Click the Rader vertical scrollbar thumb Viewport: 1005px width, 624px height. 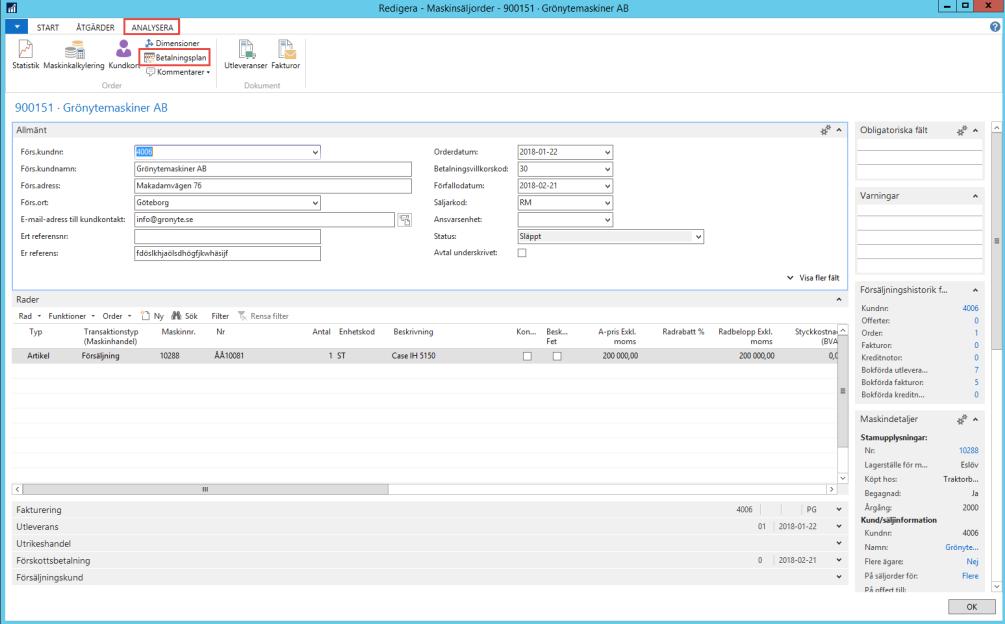click(842, 391)
